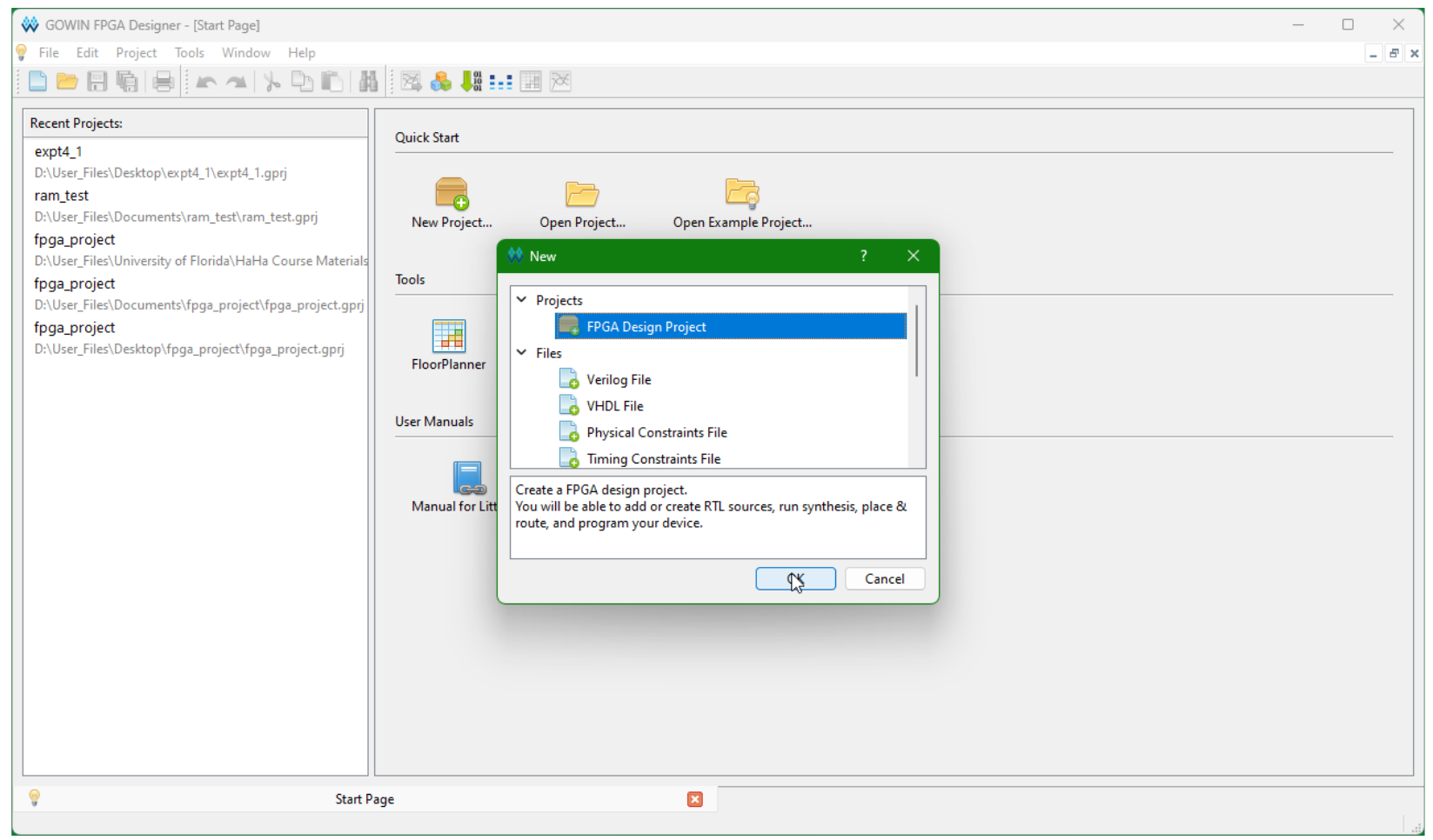
Task: Open the Manual book icon under User Manuals
Action: [469, 478]
